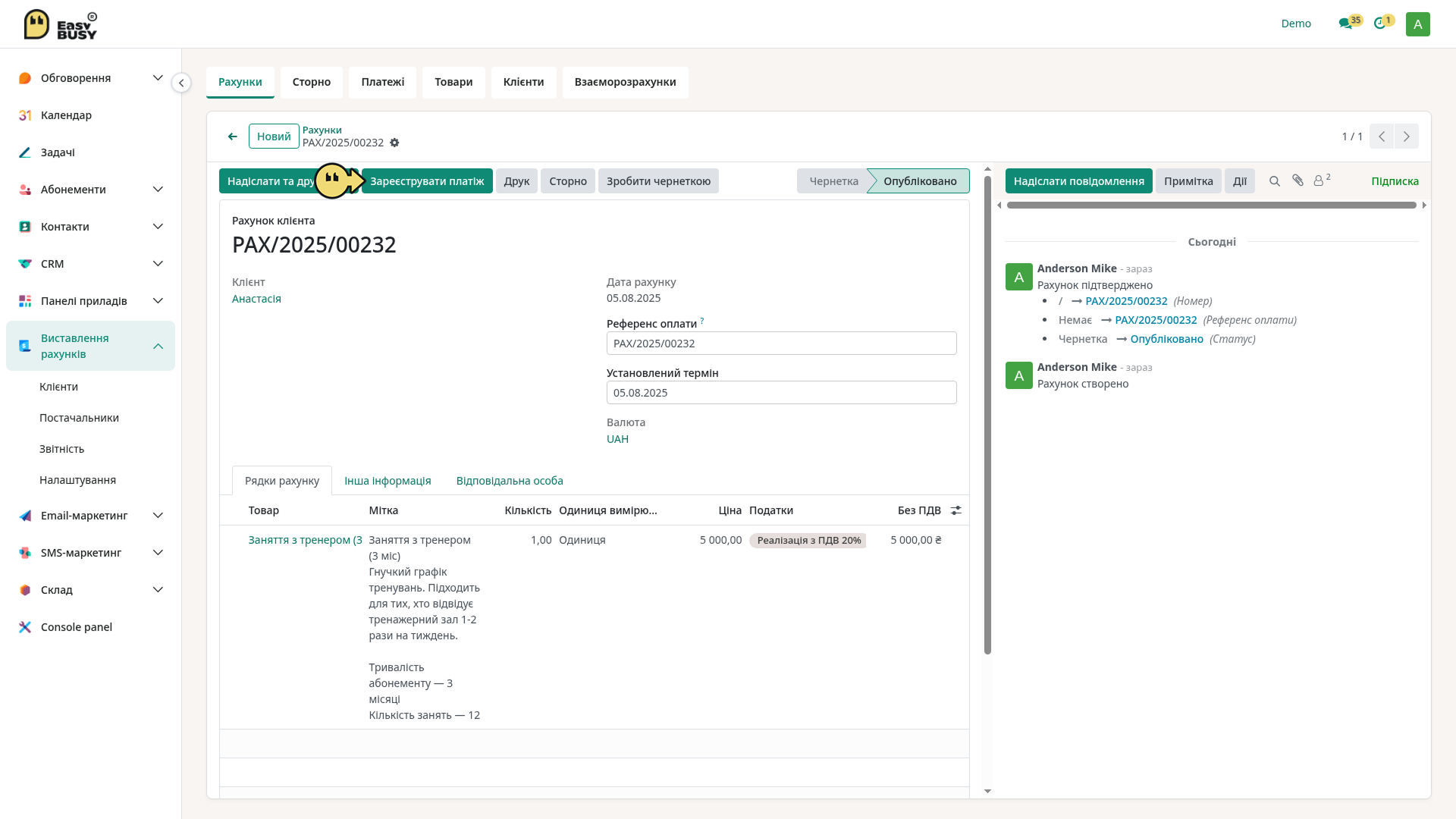Click the Склад sidebar icon
Screen dimensions: 1456x819
pos(25,590)
